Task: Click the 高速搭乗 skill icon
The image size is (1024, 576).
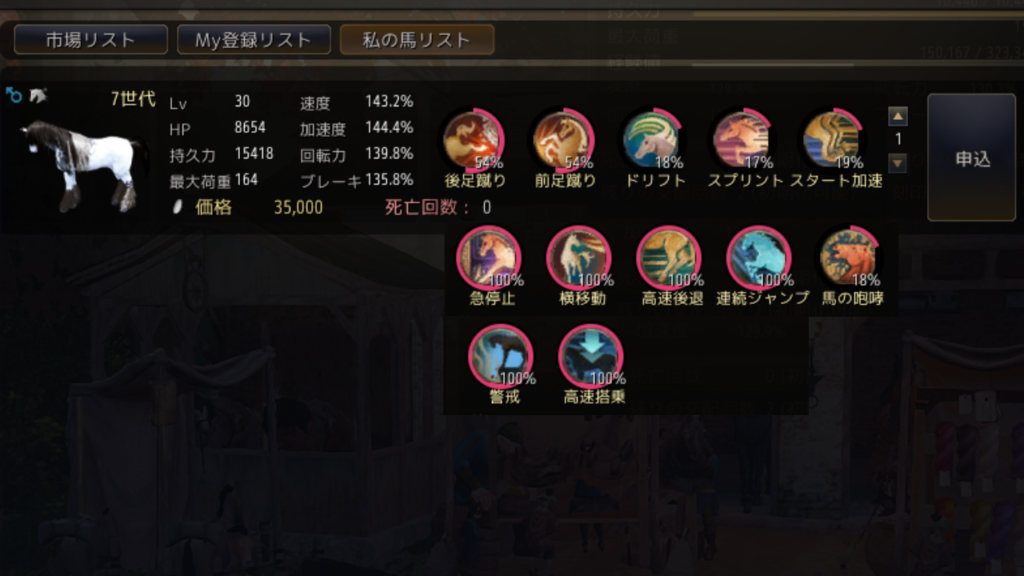Action: 591,356
